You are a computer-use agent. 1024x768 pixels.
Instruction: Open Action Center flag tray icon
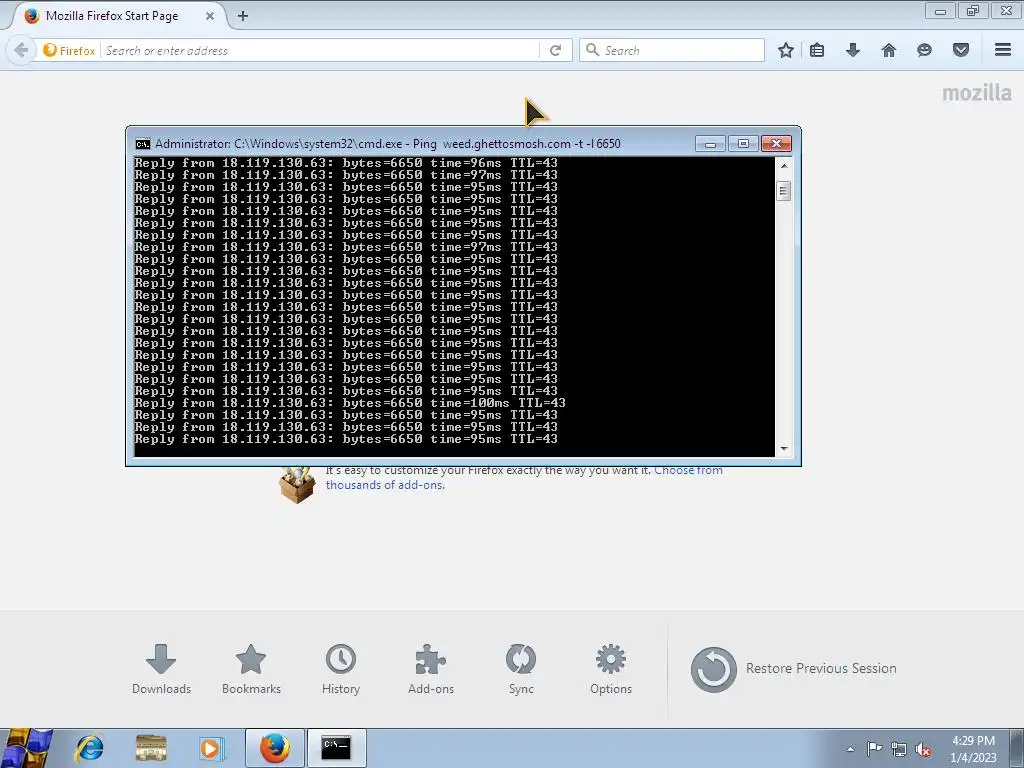874,748
